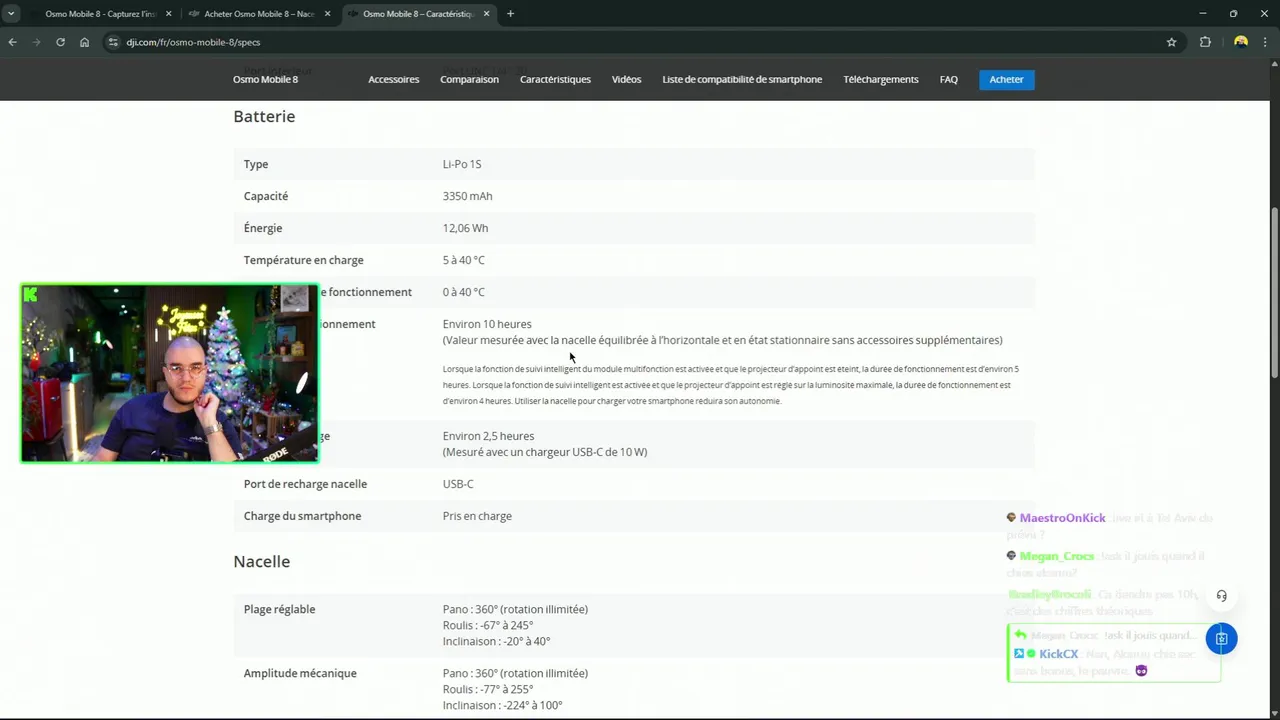Viewport: 1280px width, 720px height.
Task: Open the tab search dropdown arrow
Action: tap(11, 14)
